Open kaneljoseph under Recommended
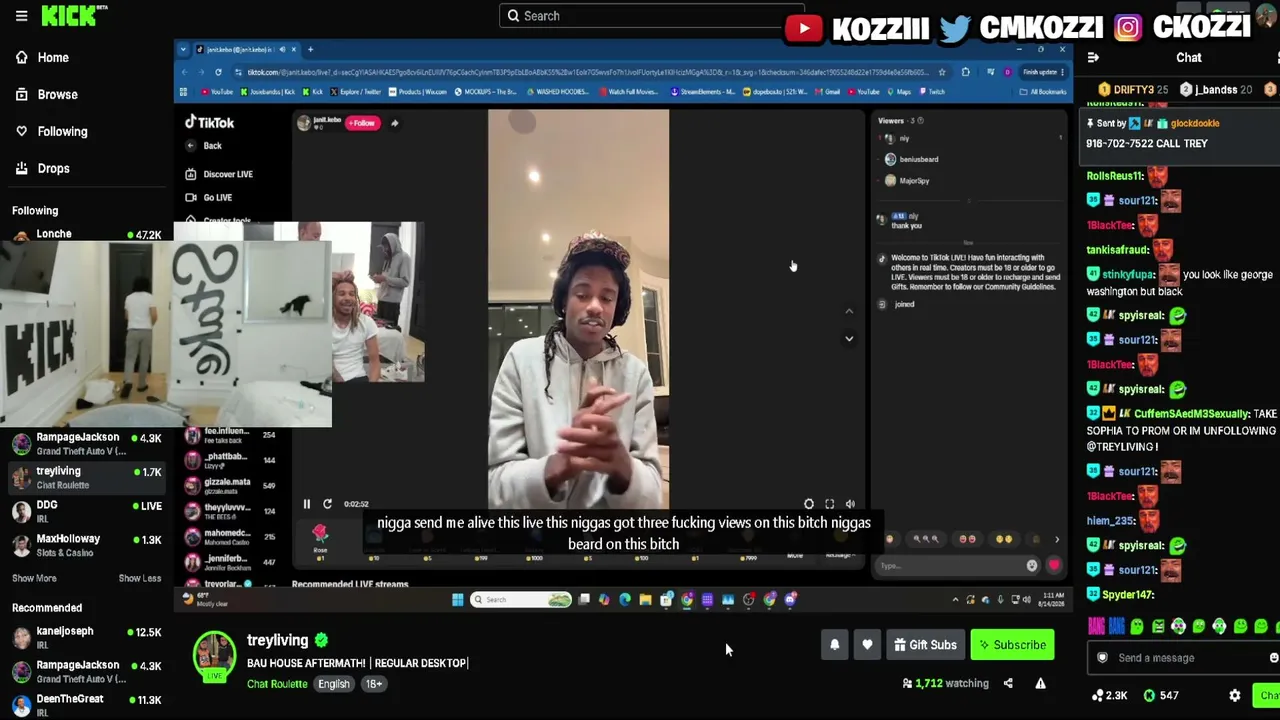Screen dimensions: 1280x720 (x=87, y=637)
